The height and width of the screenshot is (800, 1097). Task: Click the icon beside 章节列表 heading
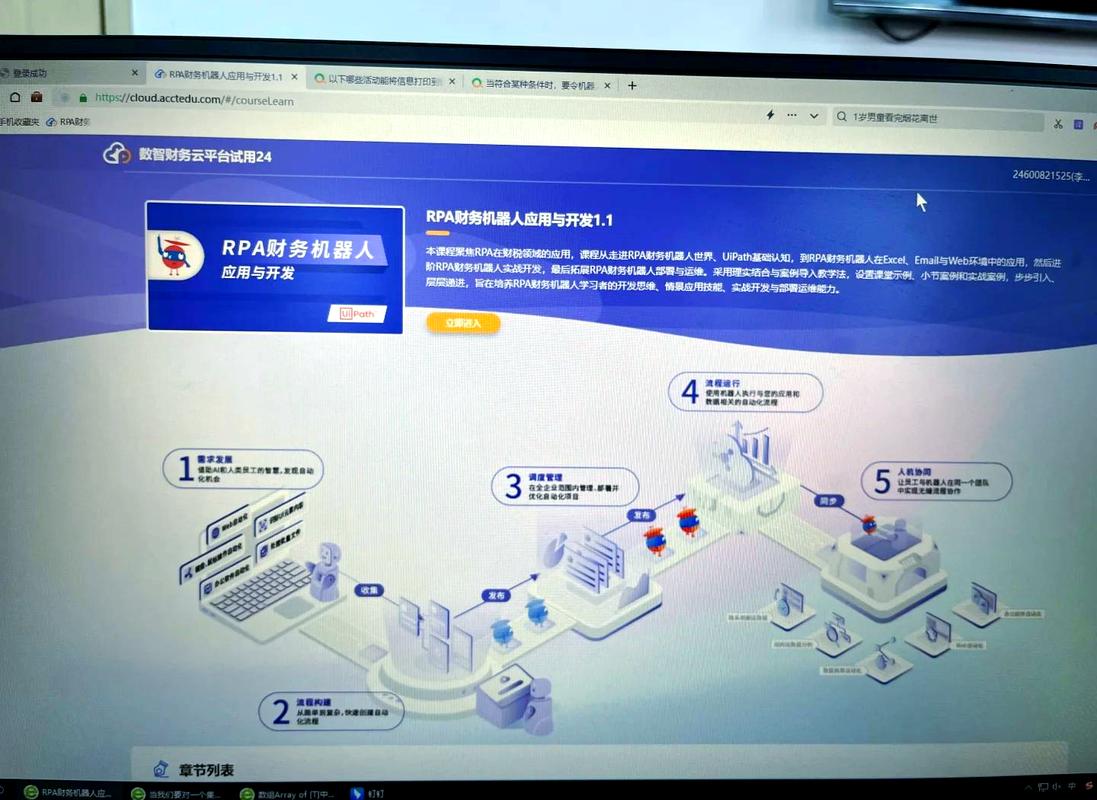161,769
